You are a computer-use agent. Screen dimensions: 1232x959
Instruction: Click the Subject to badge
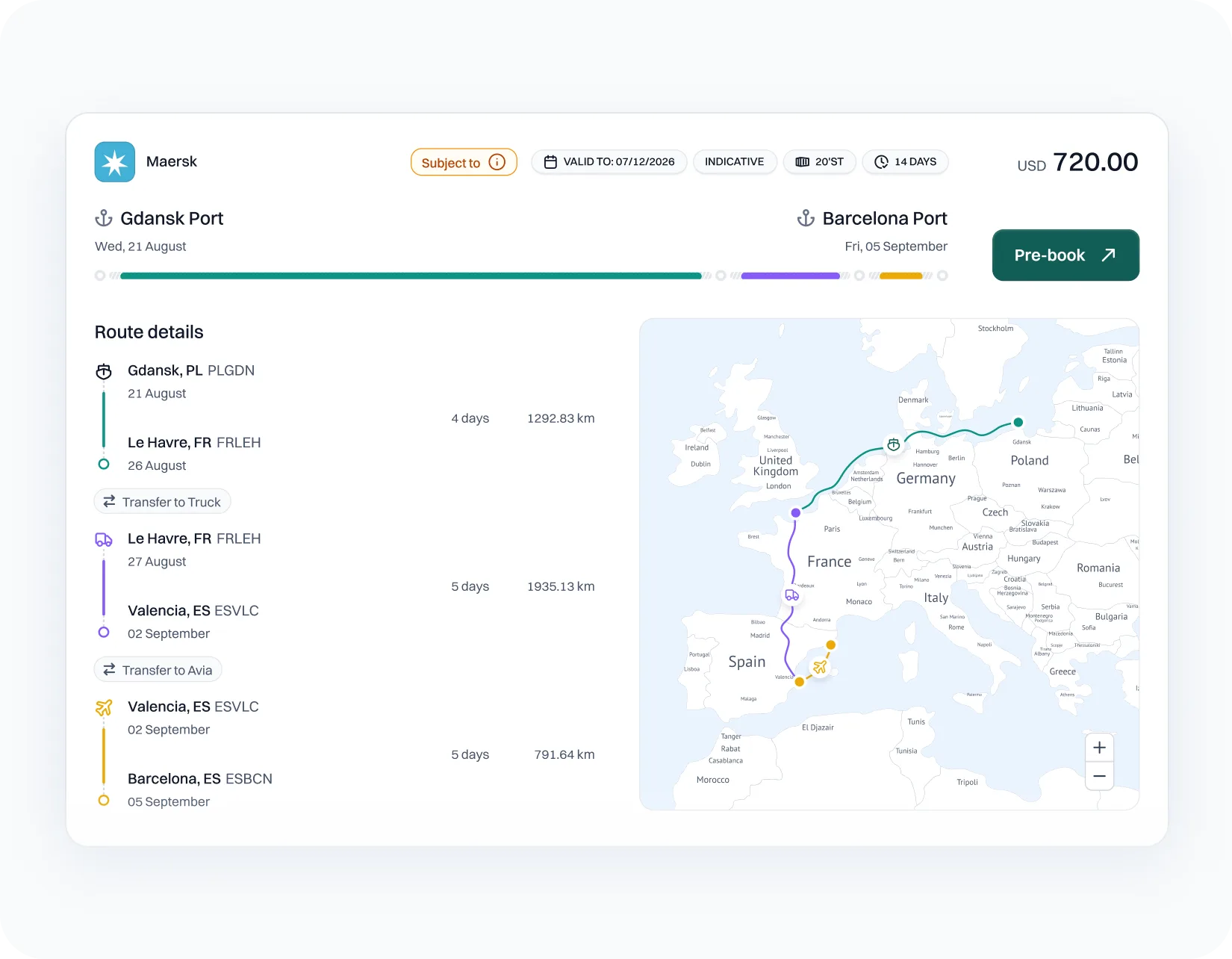click(x=464, y=162)
